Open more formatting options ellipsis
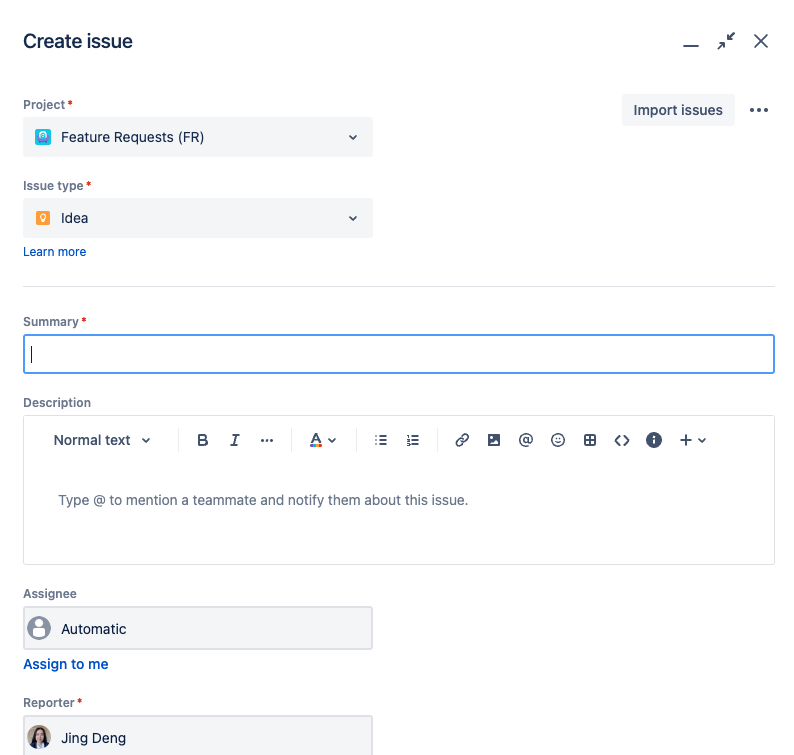The width and height of the screenshot is (794, 755). pyautogui.click(x=267, y=440)
